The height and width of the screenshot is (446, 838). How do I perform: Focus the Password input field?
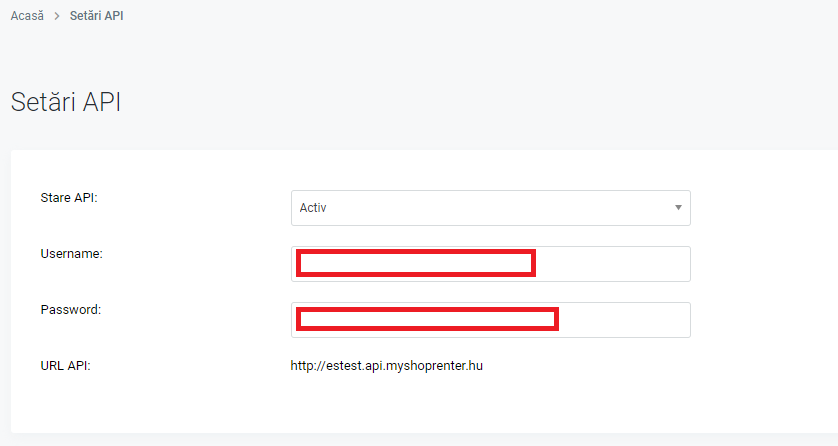click(x=491, y=320)
